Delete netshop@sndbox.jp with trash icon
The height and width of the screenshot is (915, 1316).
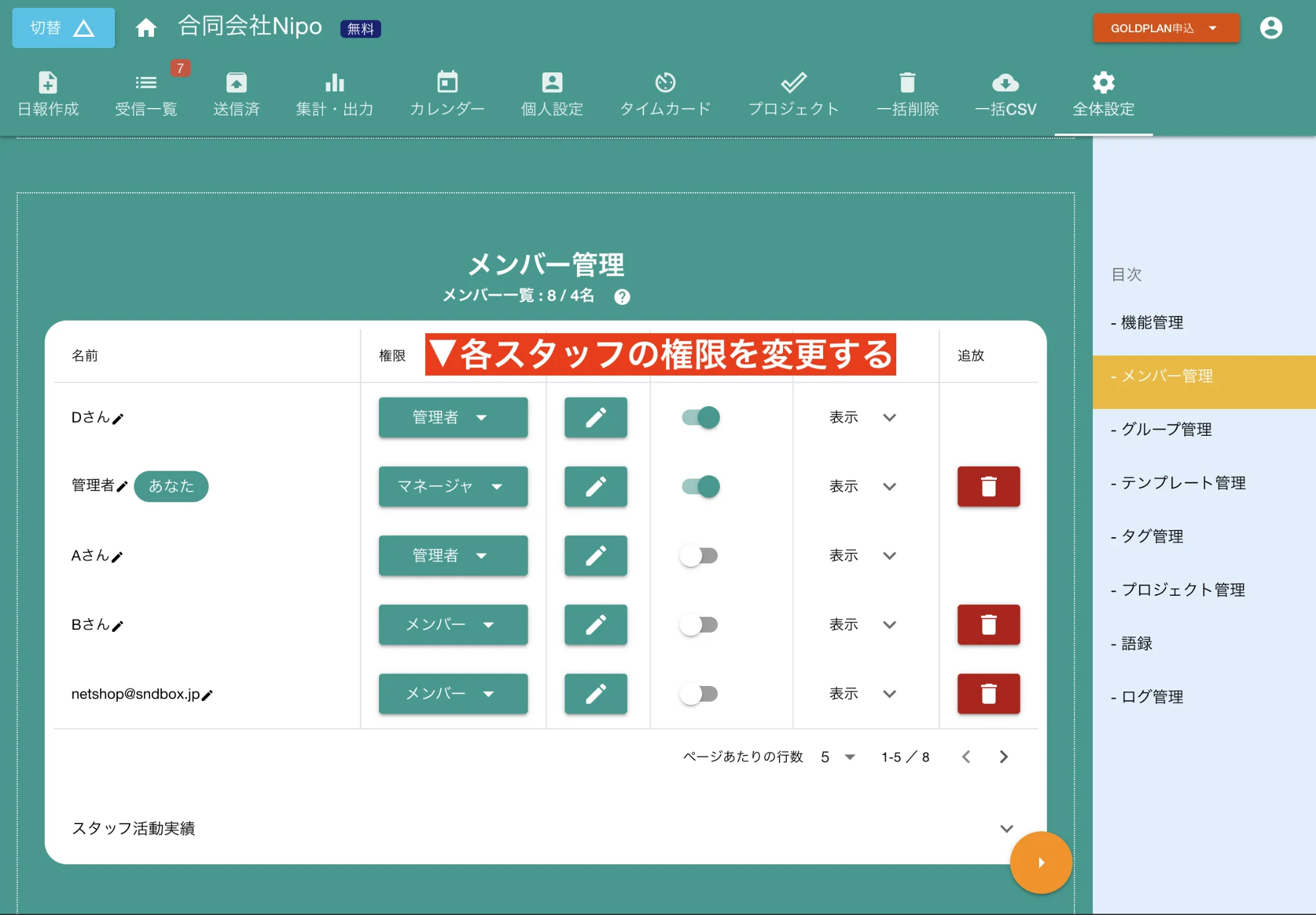pos(988,694)
